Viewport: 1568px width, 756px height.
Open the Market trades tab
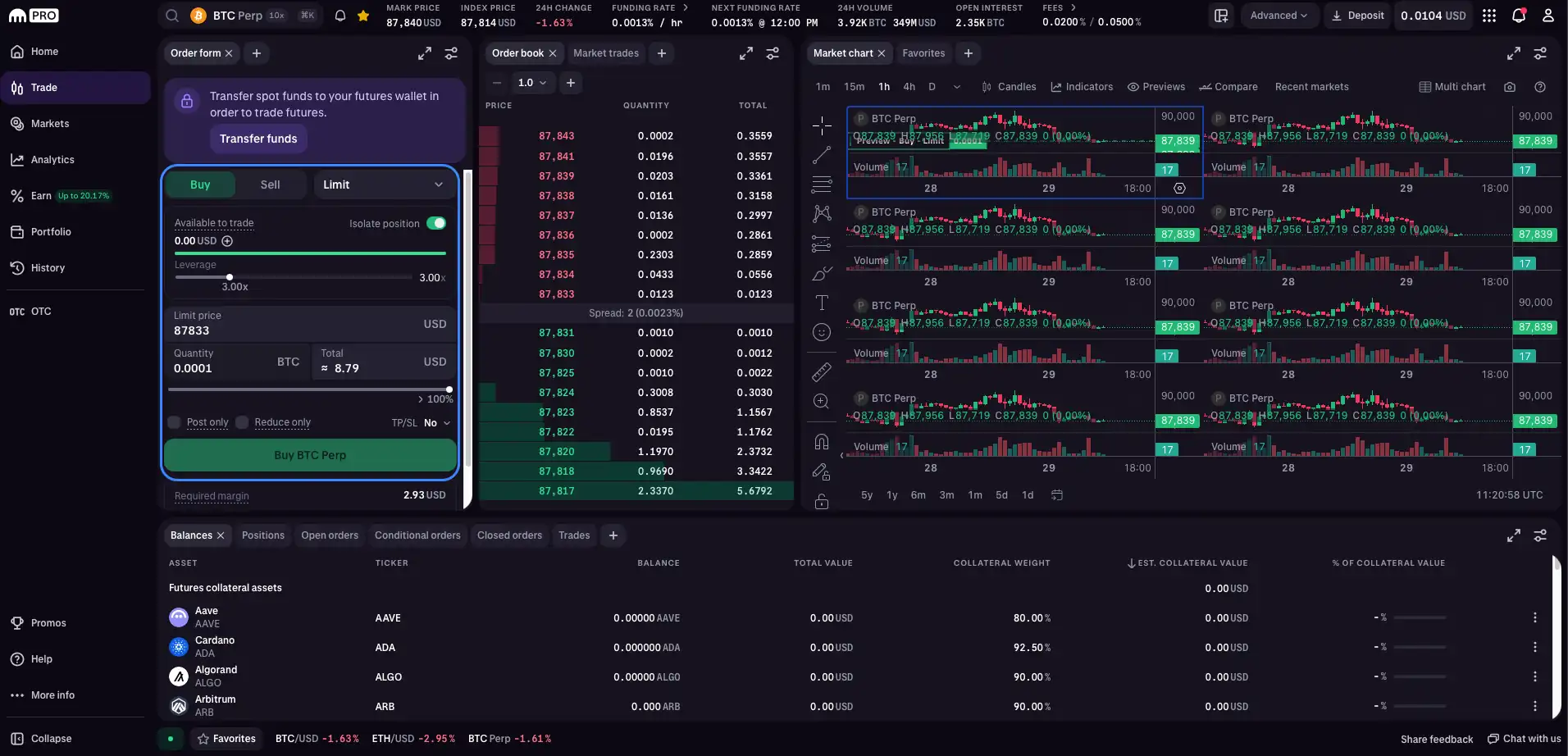(x=605, y=53)
